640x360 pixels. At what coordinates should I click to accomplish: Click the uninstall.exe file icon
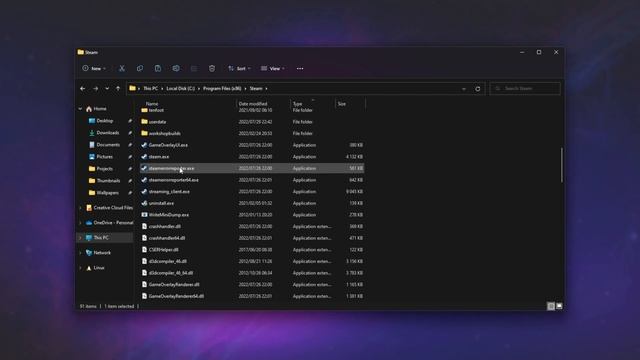pyautogui.click(x=144, y=203)
